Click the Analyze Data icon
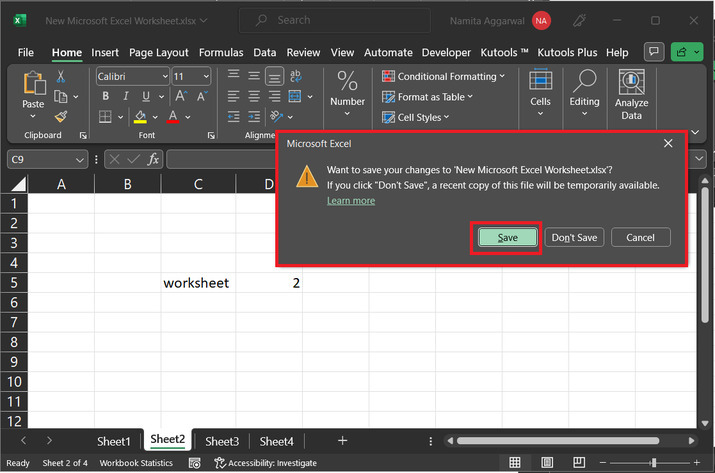Image resolution: width=715 pixels, height=473 pixels. click(x=631, y=95)
